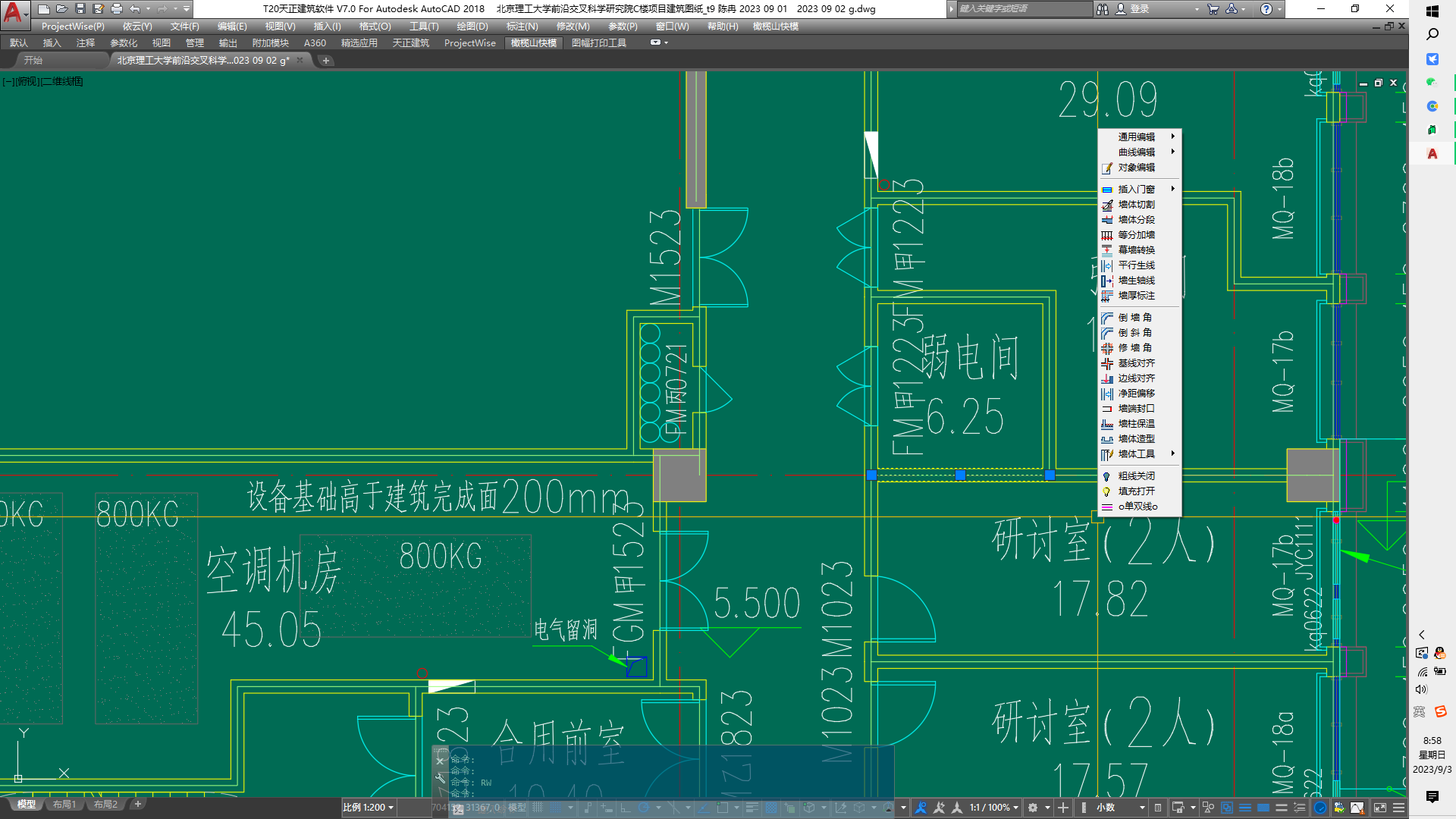1456x819 pixels.
Task: Toggle the Clean Screen status bar icon
Action: tap(1380, 808)
